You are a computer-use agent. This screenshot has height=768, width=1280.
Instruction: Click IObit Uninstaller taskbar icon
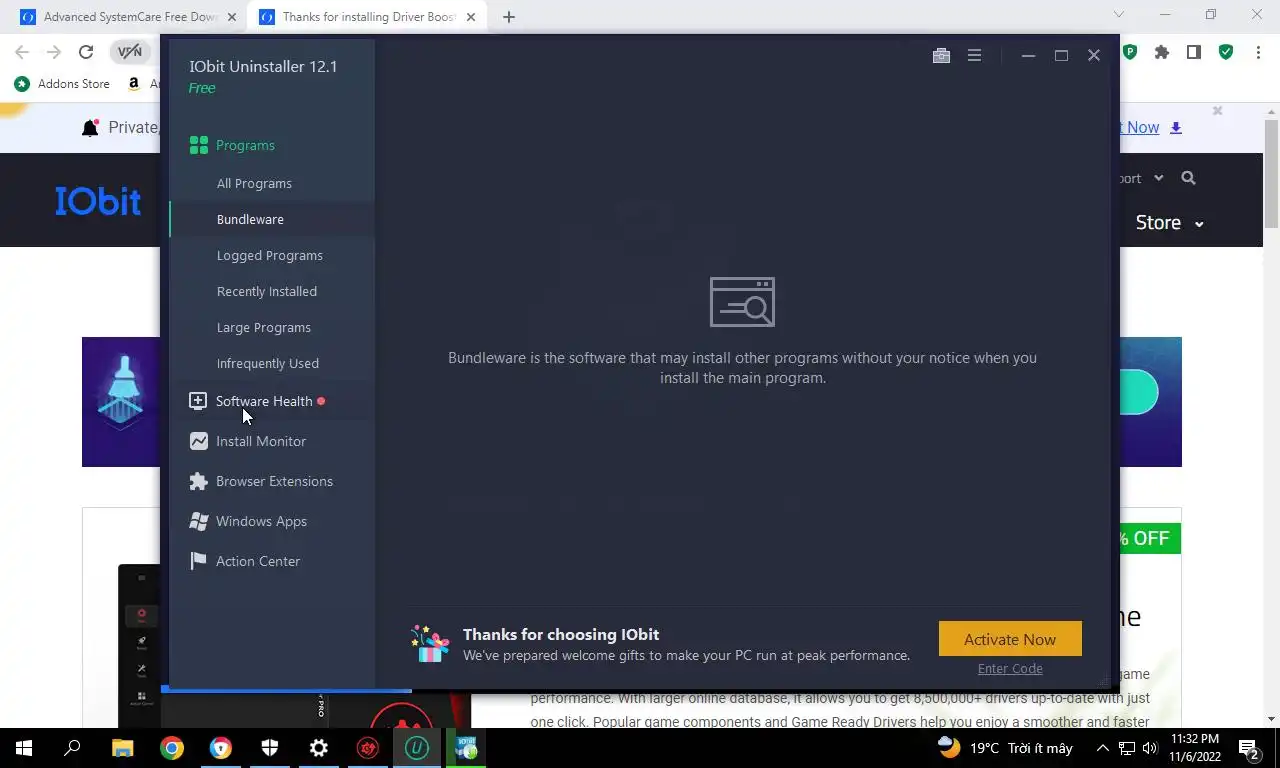pyautogui.click(x=417, y=748)
